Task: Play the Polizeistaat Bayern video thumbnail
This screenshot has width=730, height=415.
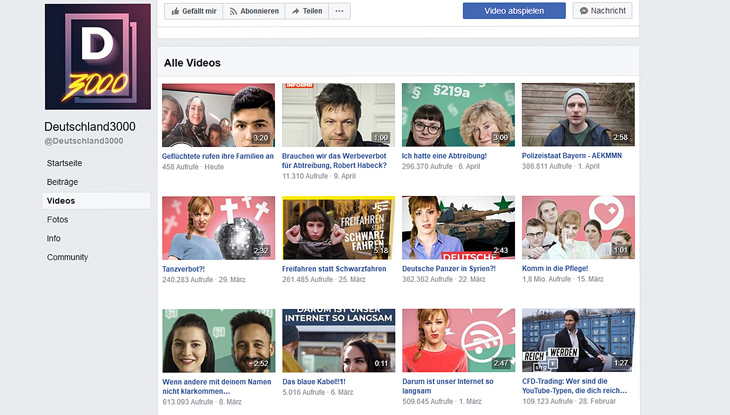Action: tap(578, 115)
